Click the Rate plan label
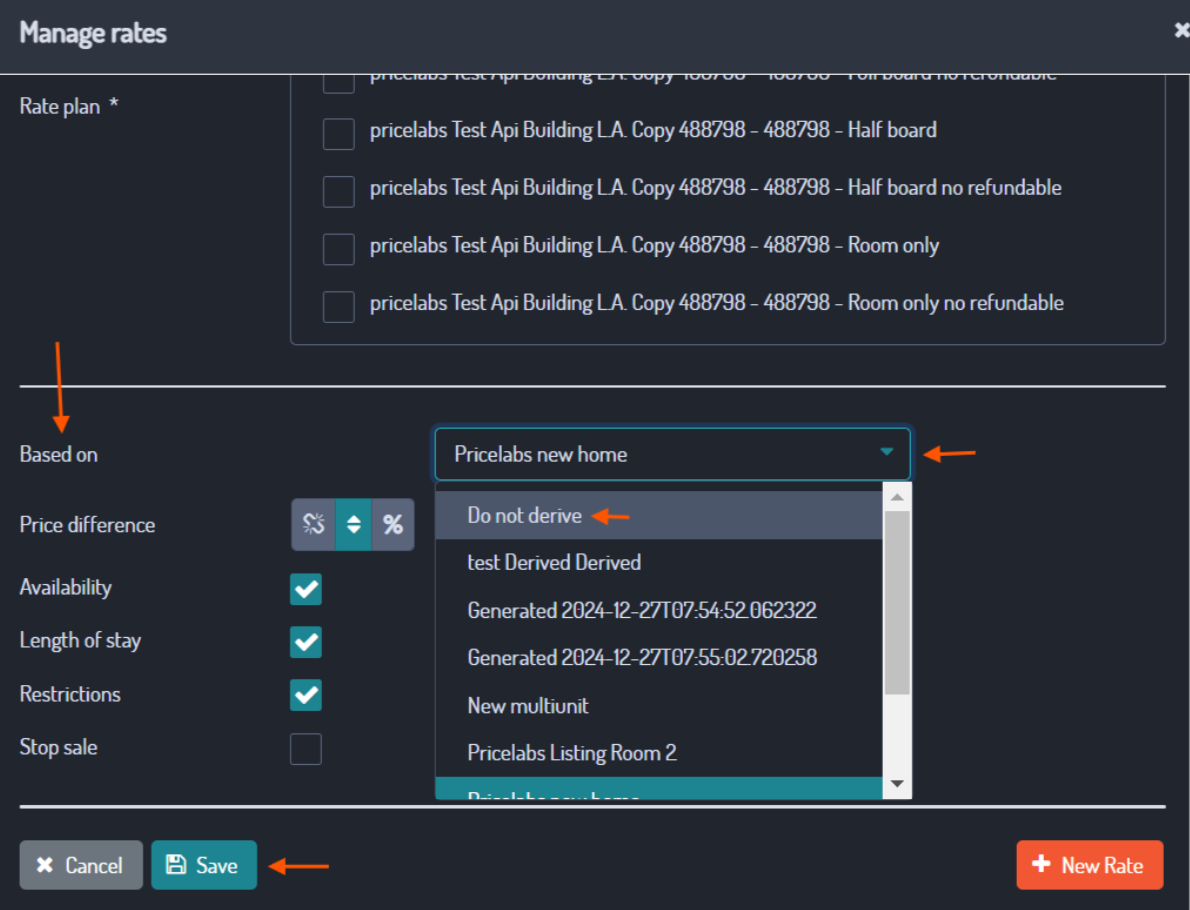The image size is (1190, 910). (68, 106)
